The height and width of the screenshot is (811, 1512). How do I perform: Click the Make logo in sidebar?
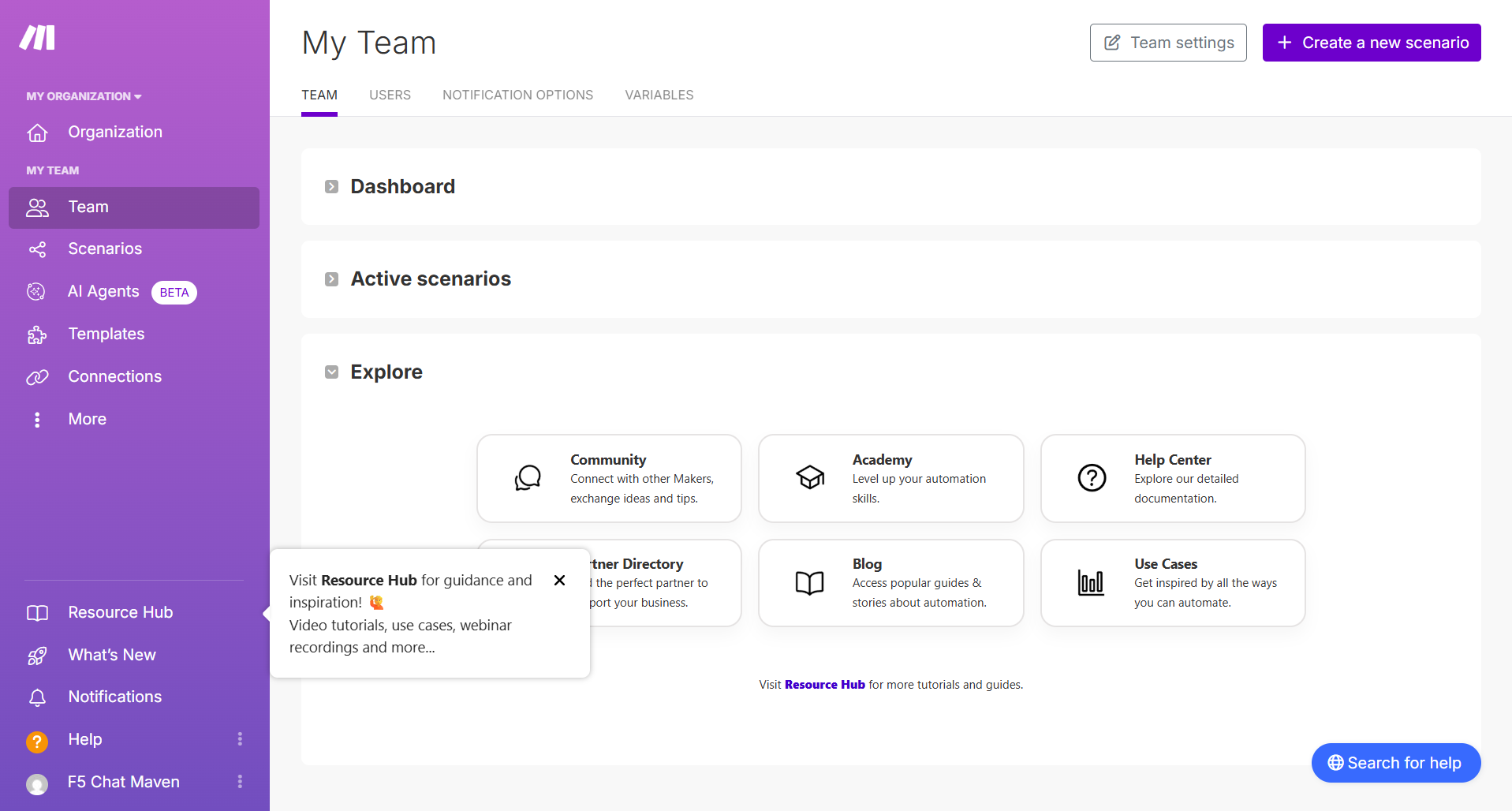(x=37, y=37)
